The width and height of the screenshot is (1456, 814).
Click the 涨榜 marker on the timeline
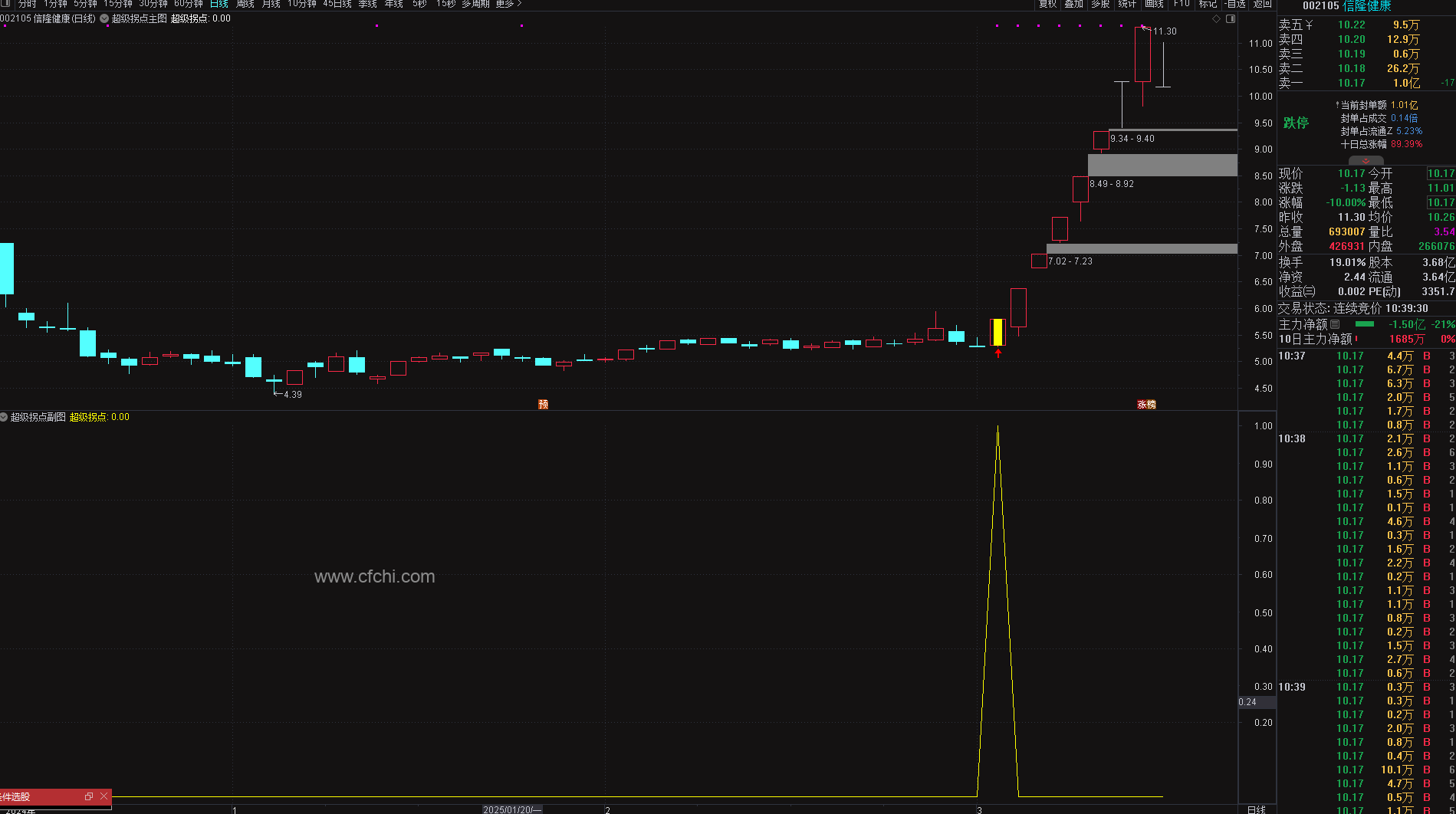click(x=1146, y=404)
